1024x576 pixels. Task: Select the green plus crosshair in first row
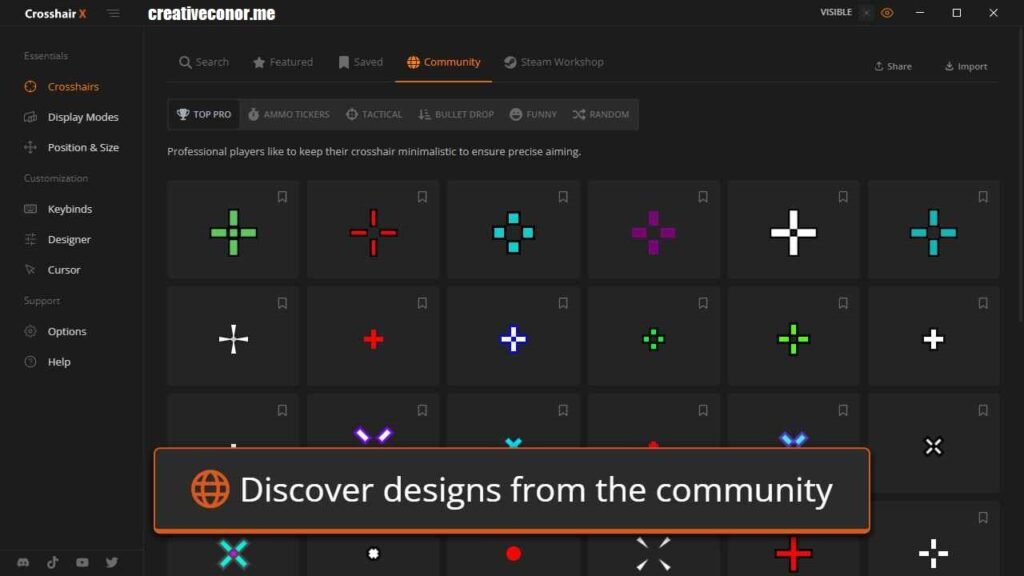click(x=233, y=232)
